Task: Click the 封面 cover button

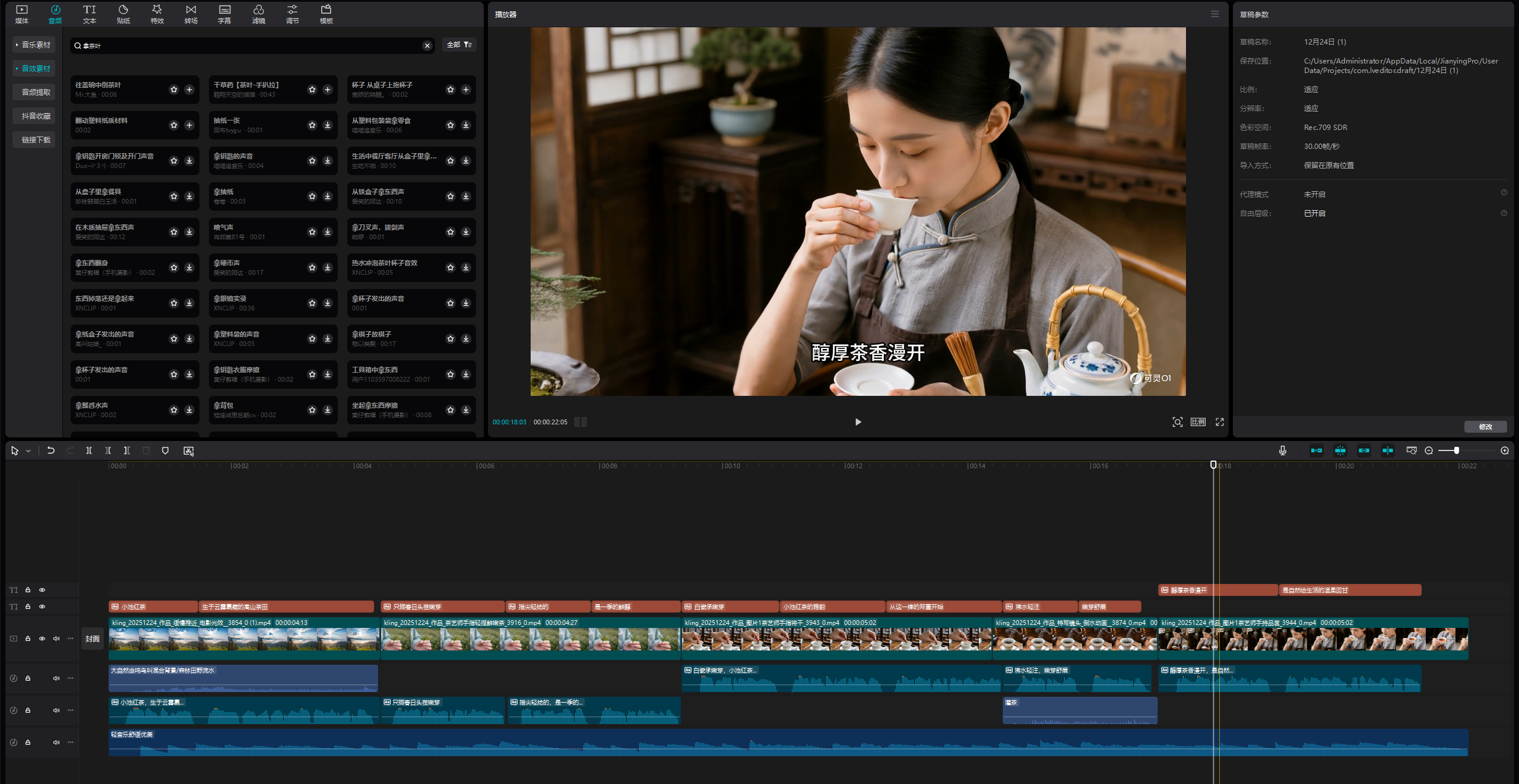Action: point(92,639)
